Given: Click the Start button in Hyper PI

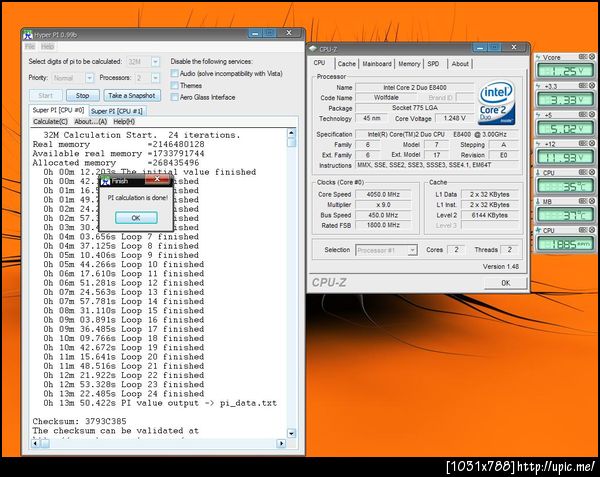Looking at the screenshot, I should click(x=46, y=96).
